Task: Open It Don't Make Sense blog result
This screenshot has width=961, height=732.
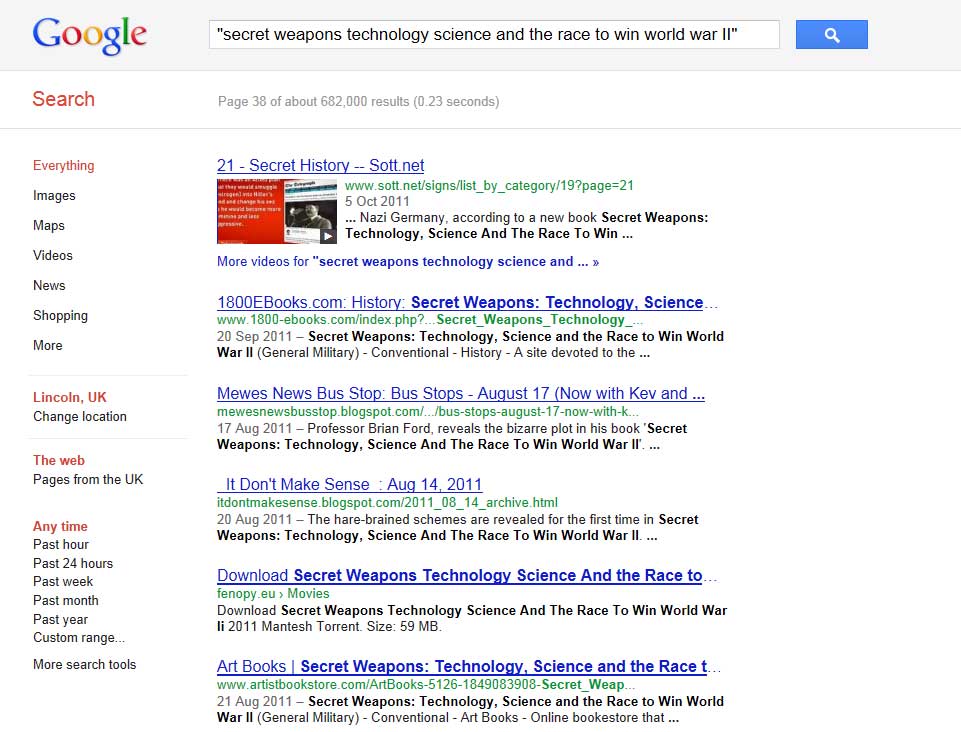Action: 350,484
